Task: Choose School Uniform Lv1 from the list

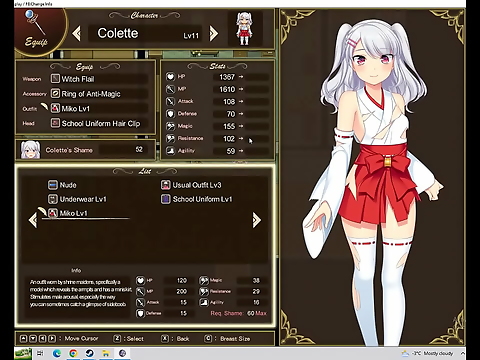Action: (x=197, y=199)
